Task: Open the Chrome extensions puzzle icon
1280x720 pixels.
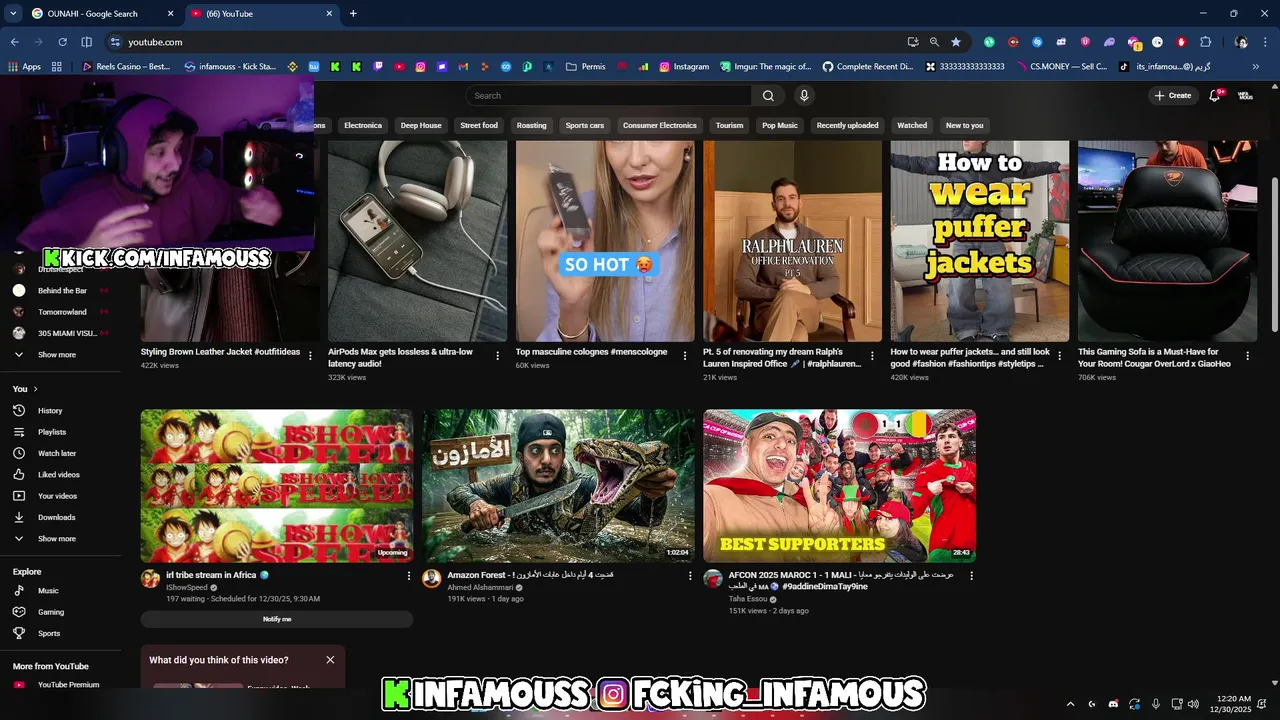Action: click(1205, 42)
